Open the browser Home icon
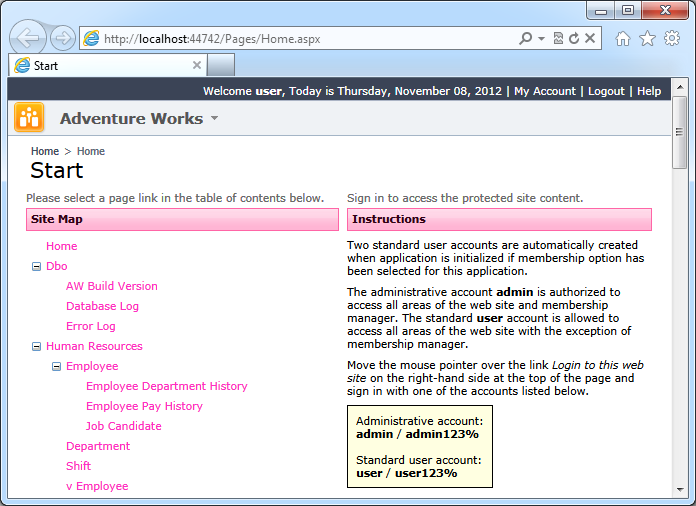The image size is (696, 506). pyautogui.click(x=623, y=39)
